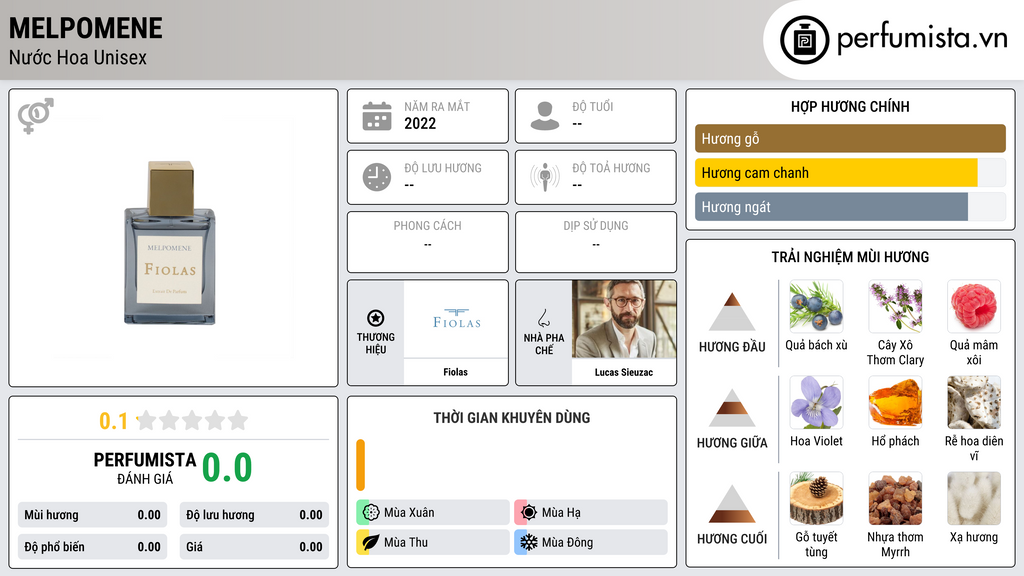The width and height of the screenshot is (1024, 576).
Task: Click the Mùi hương score row
Action: 93,515
